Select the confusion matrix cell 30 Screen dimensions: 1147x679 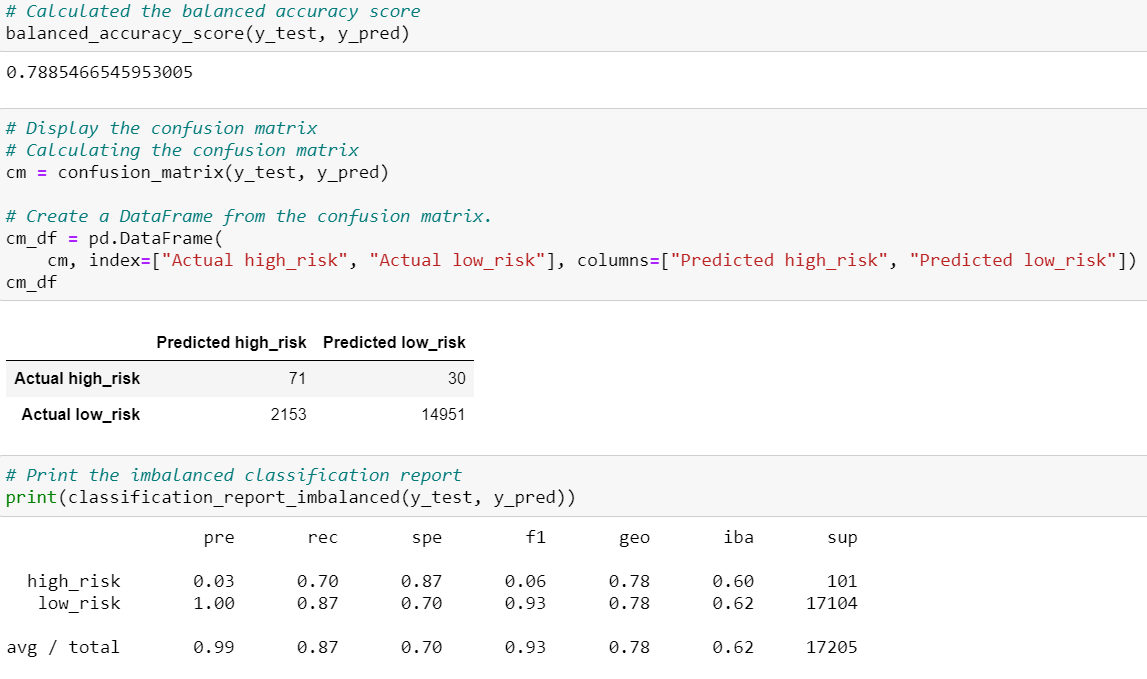click(x=456, y=378)
